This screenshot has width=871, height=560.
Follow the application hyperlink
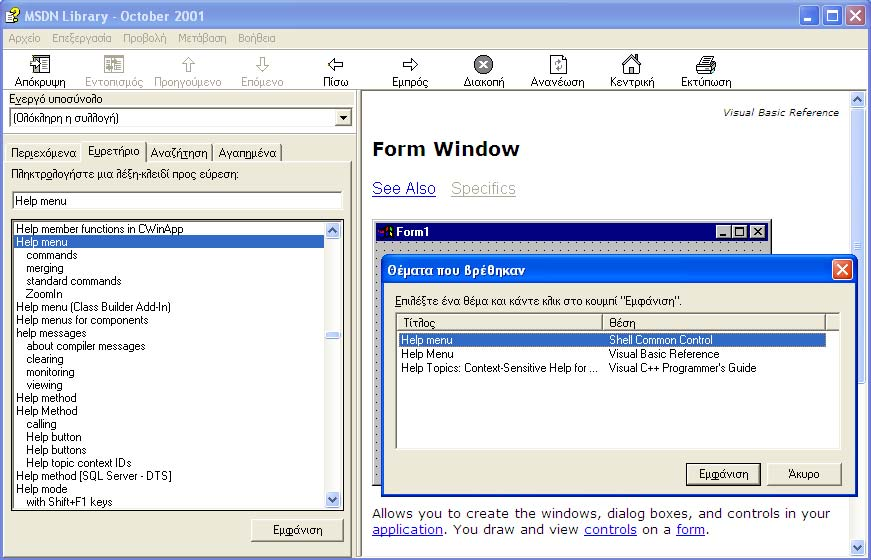407,529
